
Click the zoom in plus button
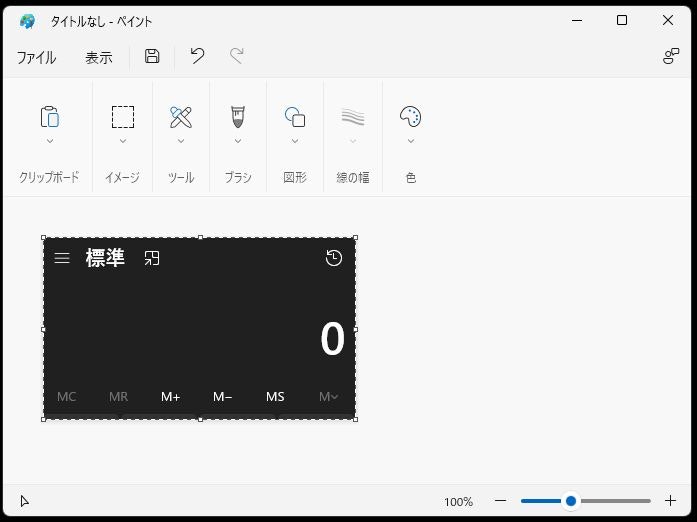point(670,501)
